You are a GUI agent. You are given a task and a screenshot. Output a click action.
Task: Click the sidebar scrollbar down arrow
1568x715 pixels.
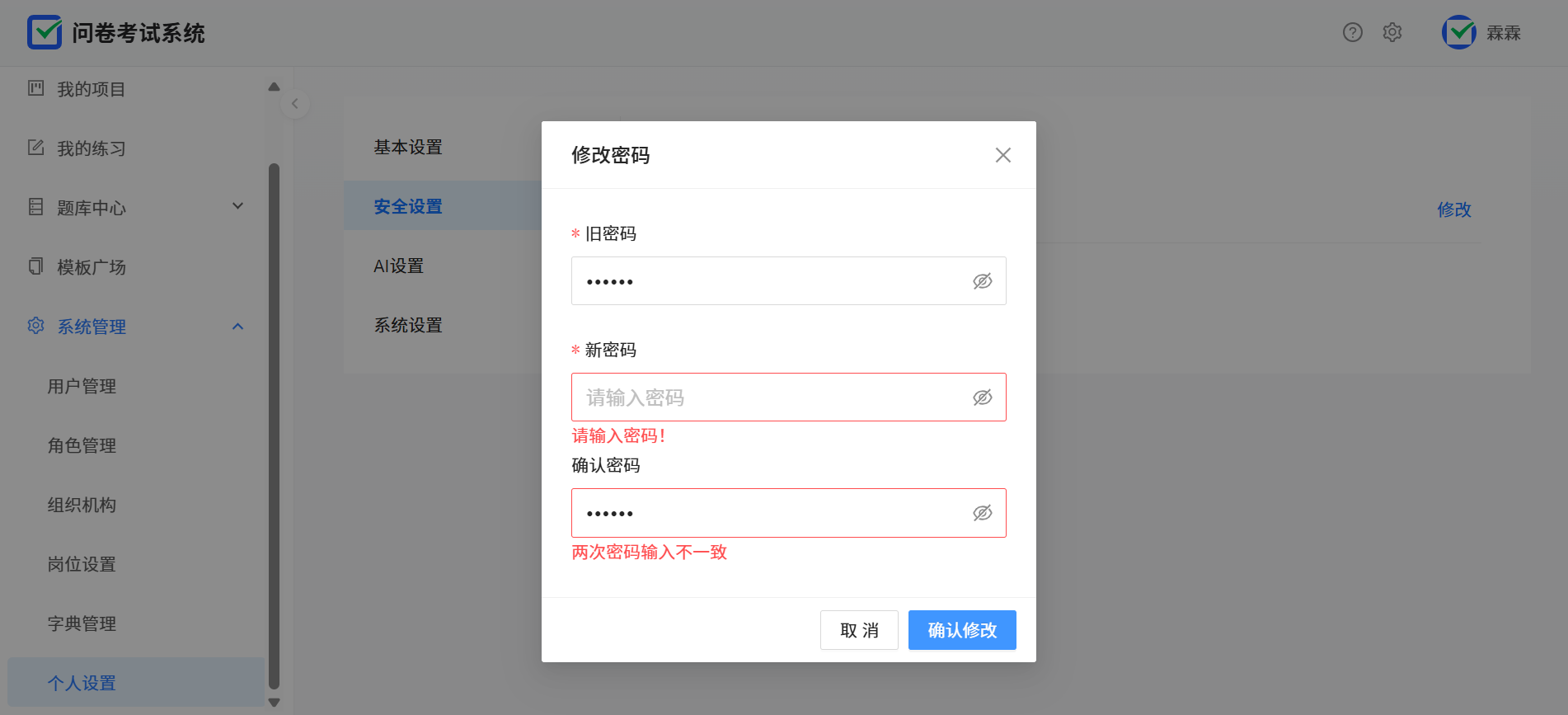275,703
